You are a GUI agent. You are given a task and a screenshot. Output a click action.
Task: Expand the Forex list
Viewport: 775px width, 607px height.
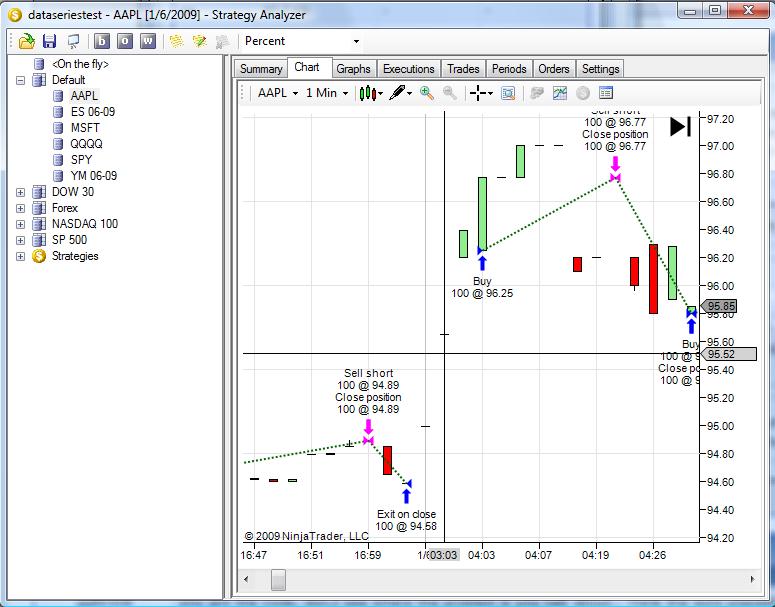click(x=20, y=208)
